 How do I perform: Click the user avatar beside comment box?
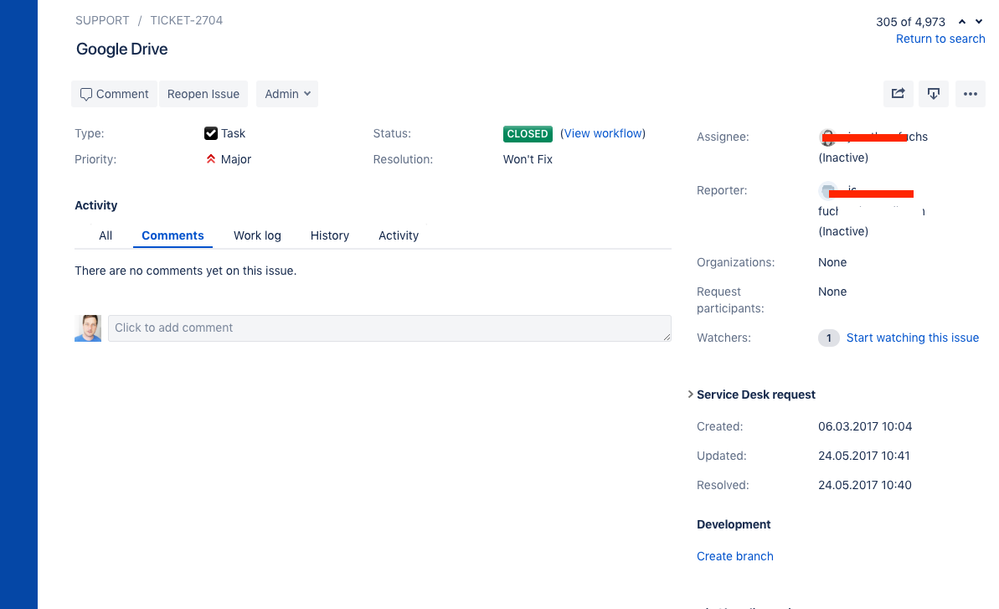[x=88, y=328]
